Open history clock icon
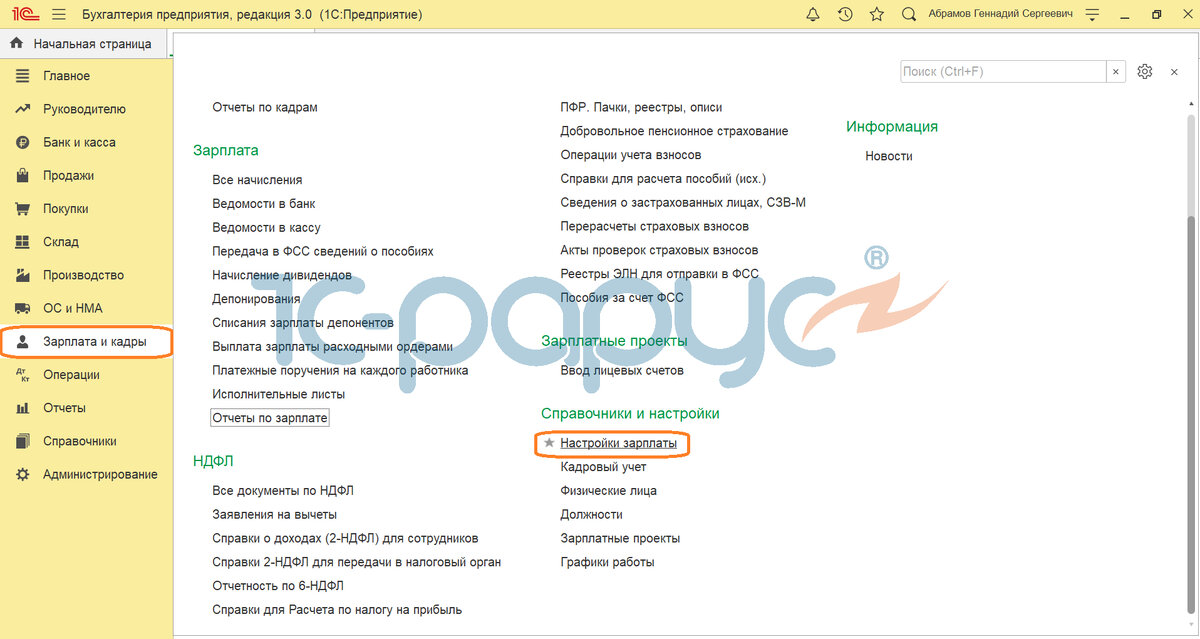The width and height of the screenshot is (1200, 639). [845, 15]
